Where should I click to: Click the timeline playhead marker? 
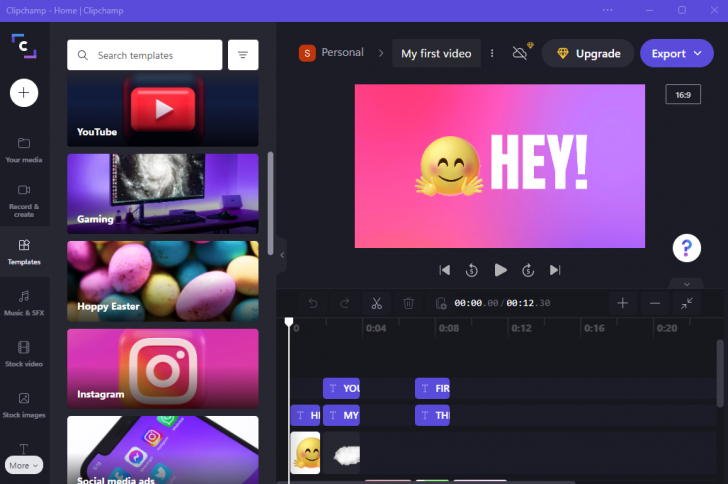point(289,321)
